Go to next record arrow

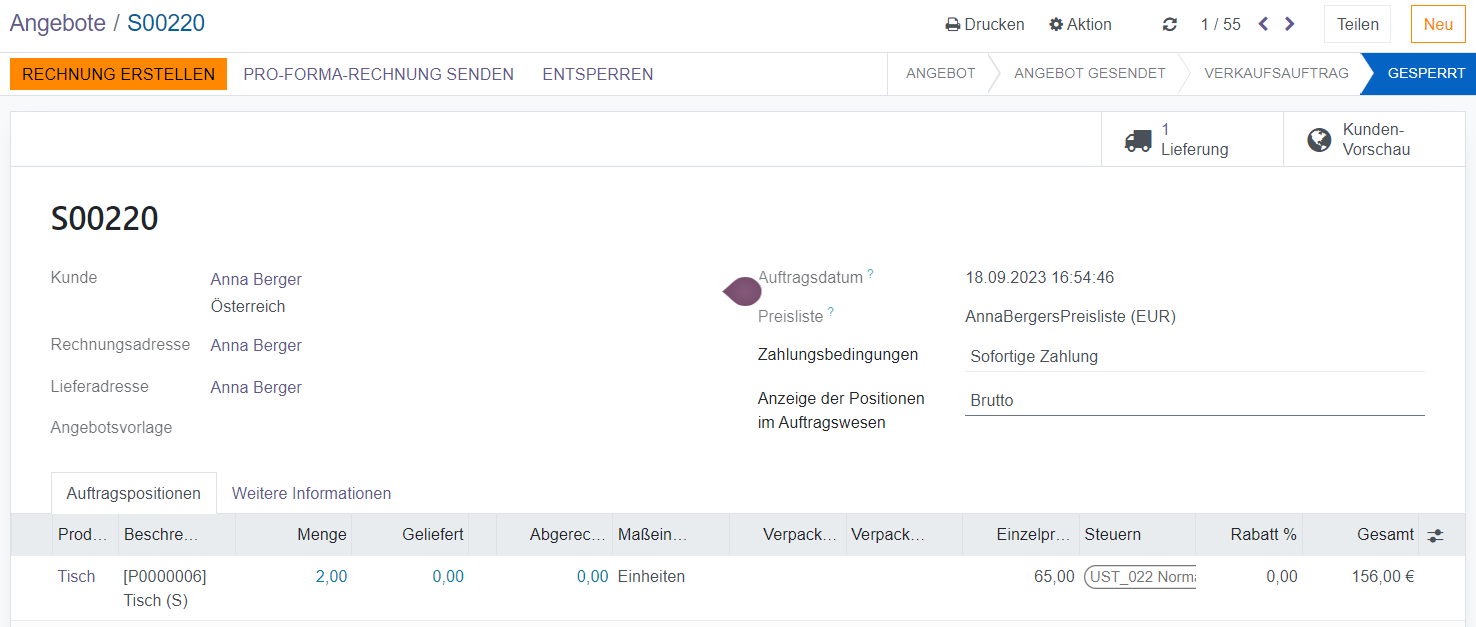[1290, 24]
